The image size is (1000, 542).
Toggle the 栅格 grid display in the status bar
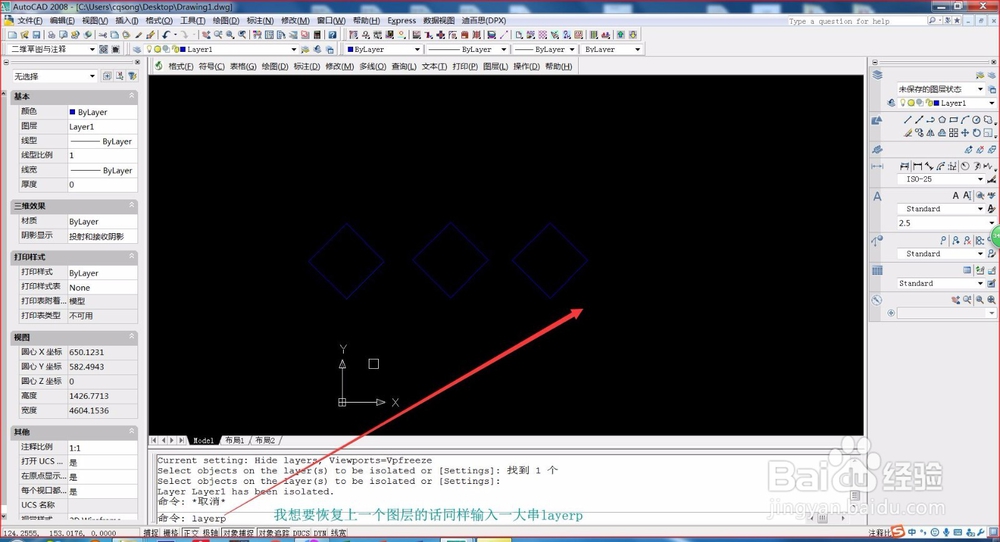(x=171, y=532)
